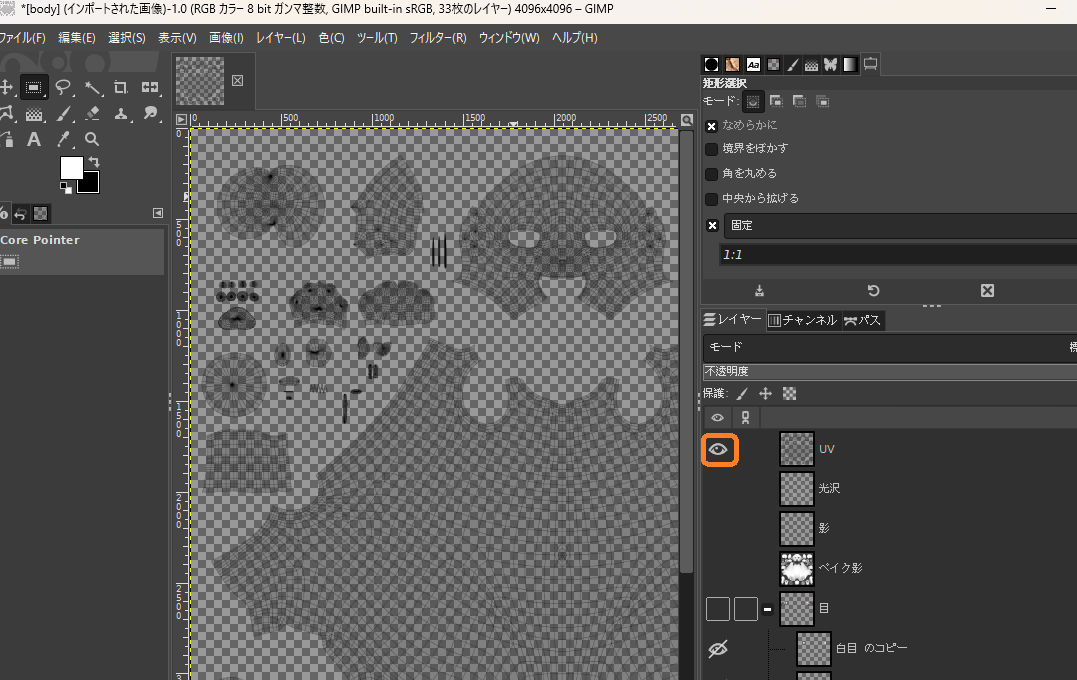Viewport: 1077px width, 680px height.
Task: Select the Paintbrush tool in the toolbox
Action: click(x=63, y=114)
